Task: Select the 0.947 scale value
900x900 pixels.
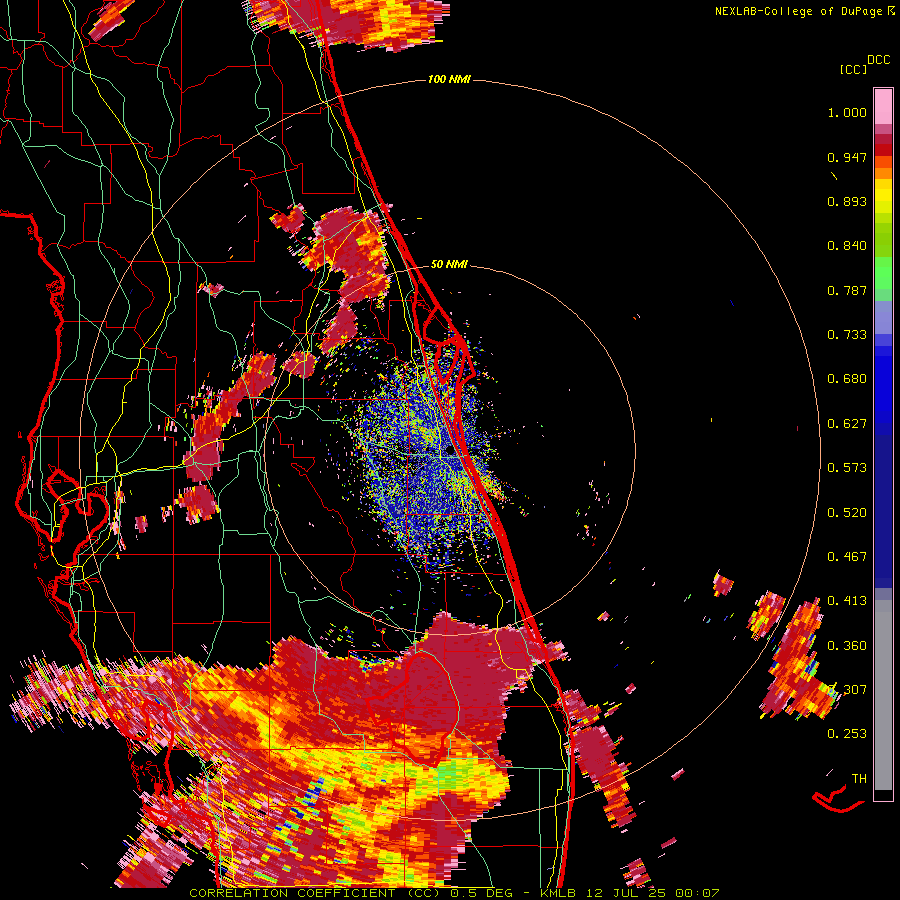Action: pyautogui.click(x=847, y=157)
